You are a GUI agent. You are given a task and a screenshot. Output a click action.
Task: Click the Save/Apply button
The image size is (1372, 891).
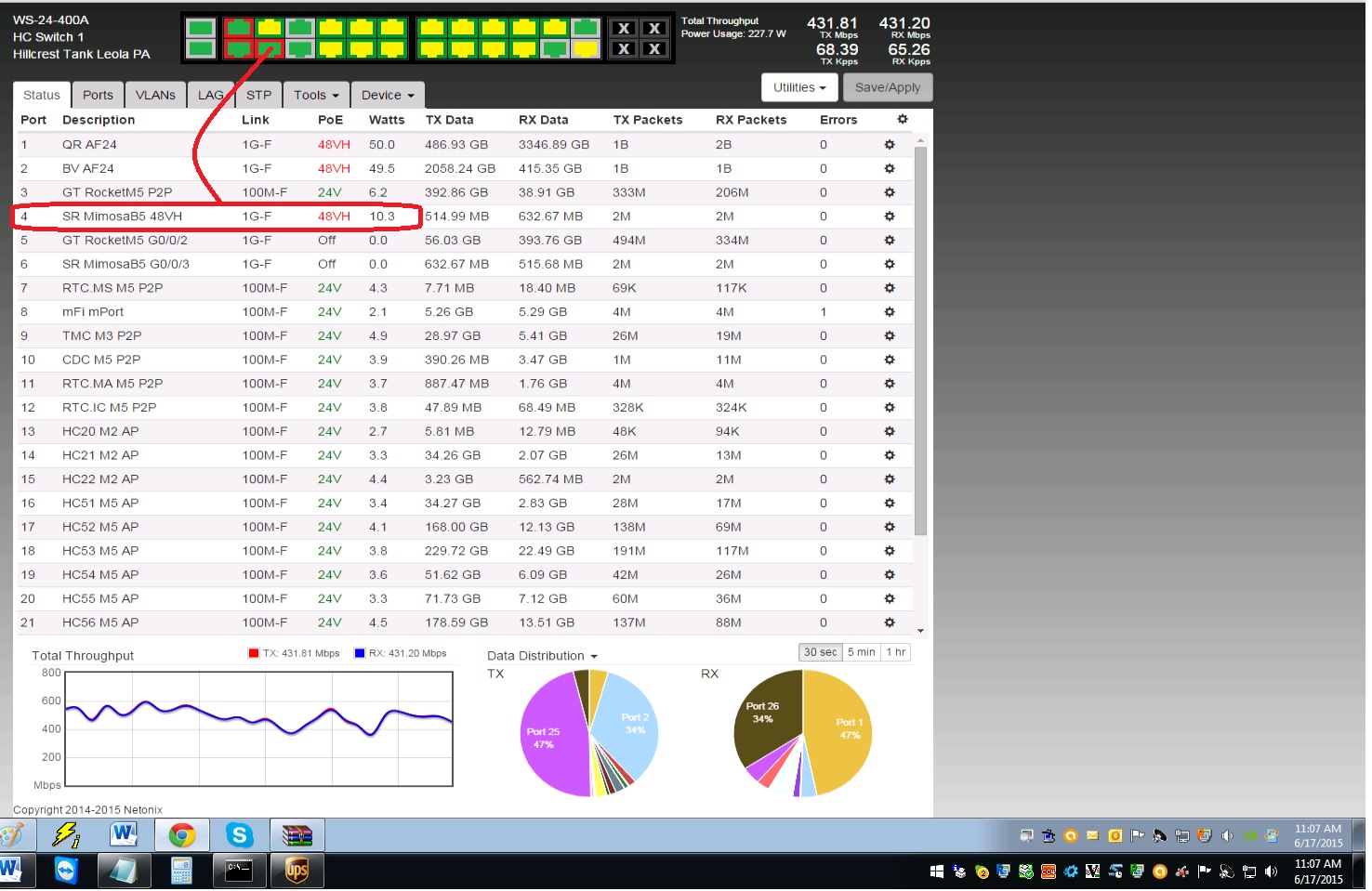click(888, 87)
